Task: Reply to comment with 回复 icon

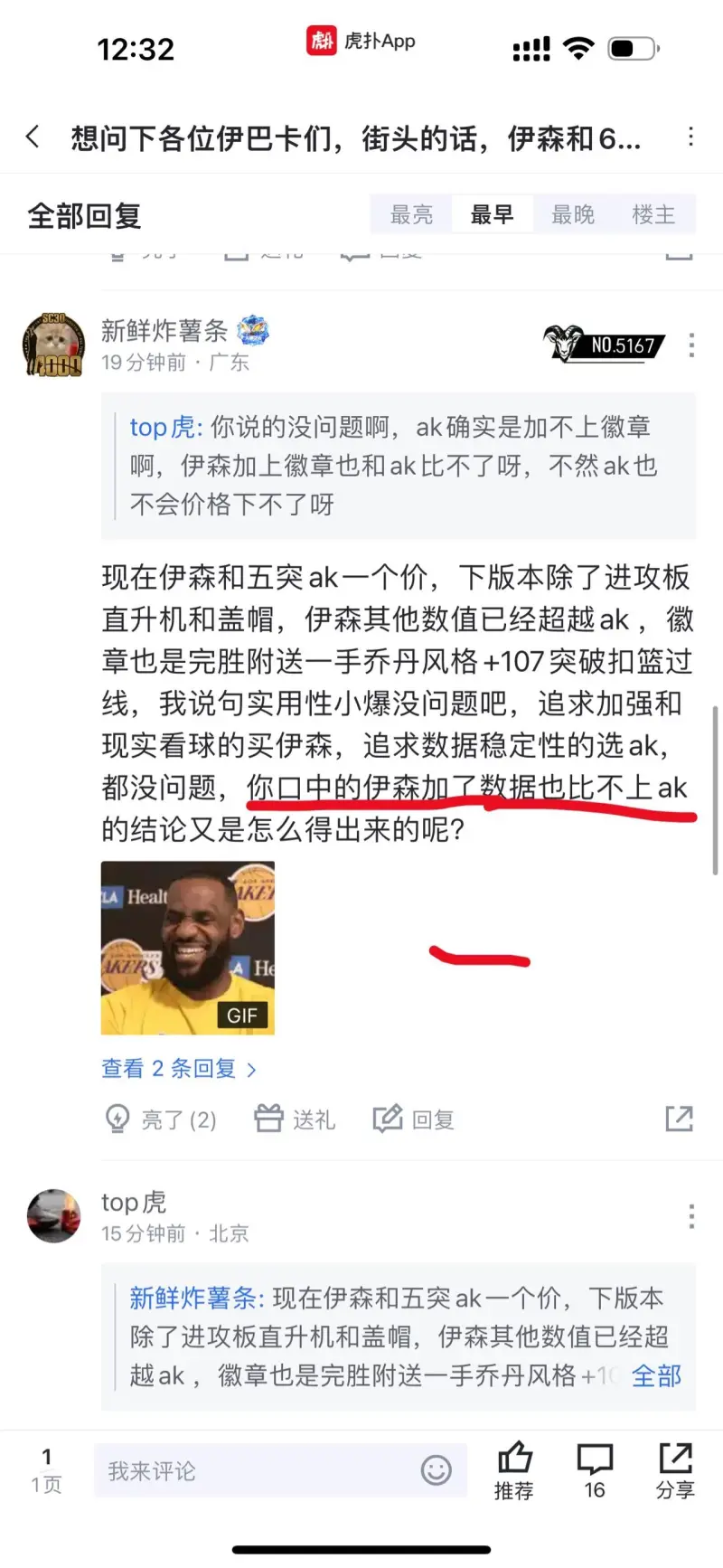Action: pos(414,1119)
